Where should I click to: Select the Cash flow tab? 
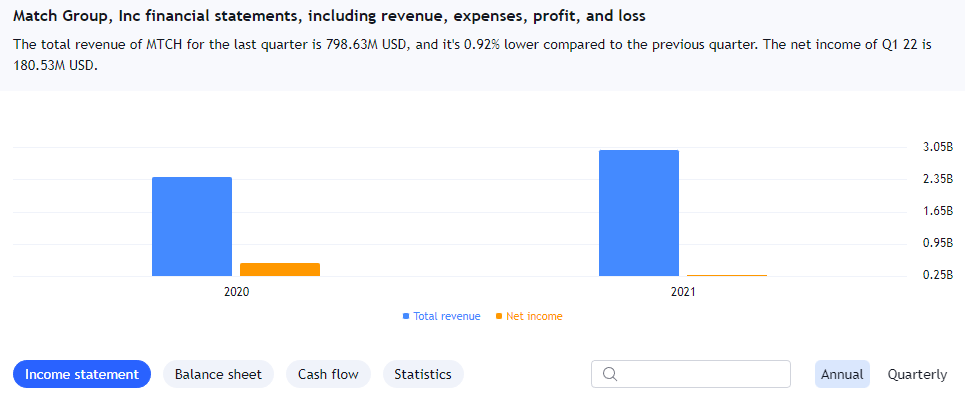(x=328, y=374)
